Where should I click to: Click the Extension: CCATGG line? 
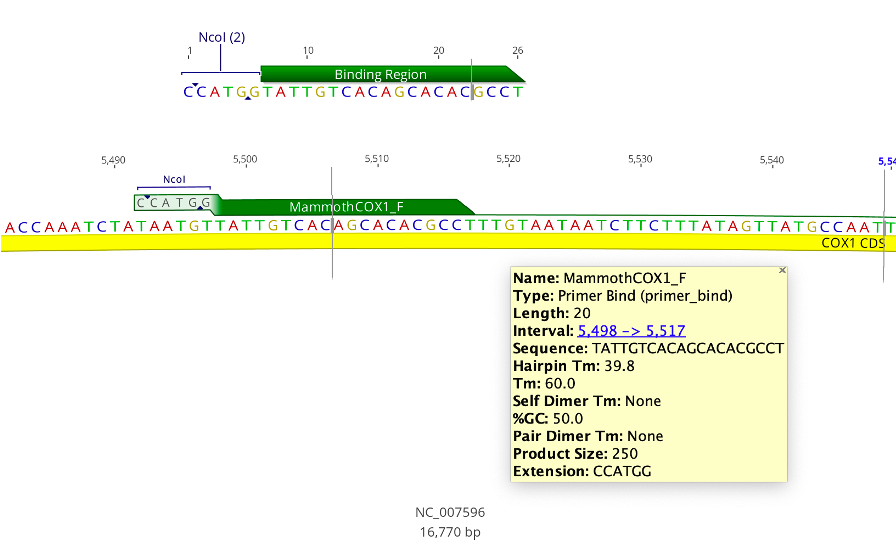(582, 471)
